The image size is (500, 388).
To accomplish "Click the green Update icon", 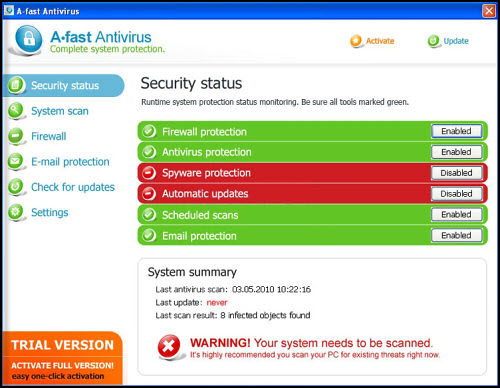I will coord(434,41).
